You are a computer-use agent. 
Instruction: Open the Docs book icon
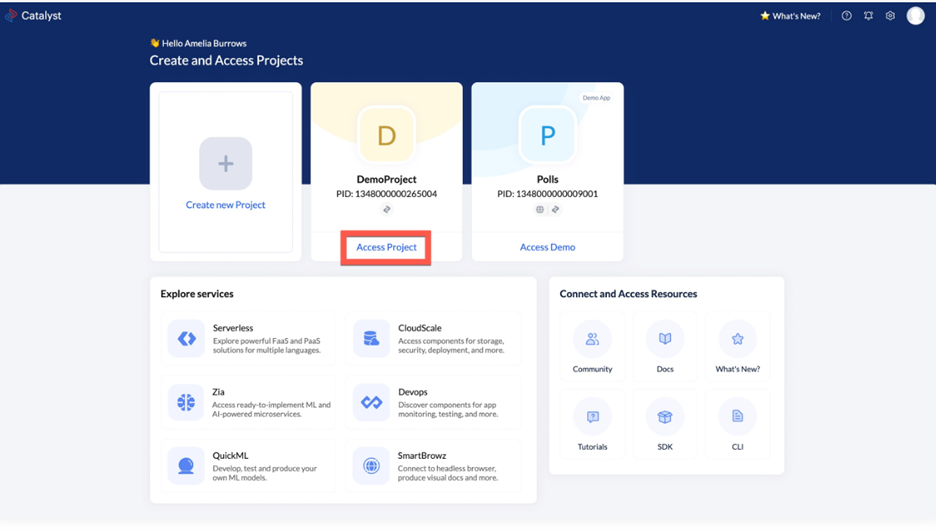coord(665,340)
